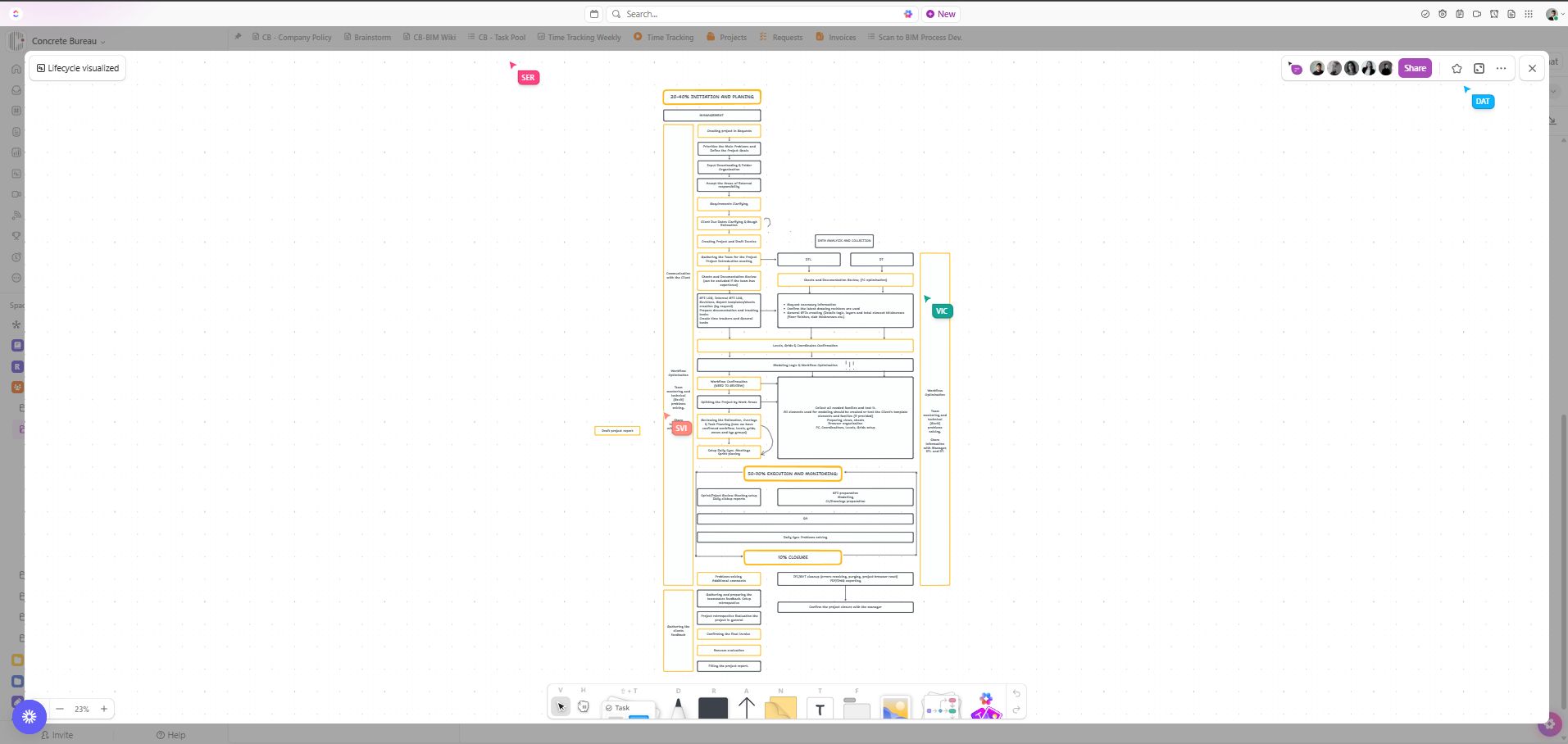
Task: Select the 20-40% Initiation and Planing box
Action: point(711,97)
